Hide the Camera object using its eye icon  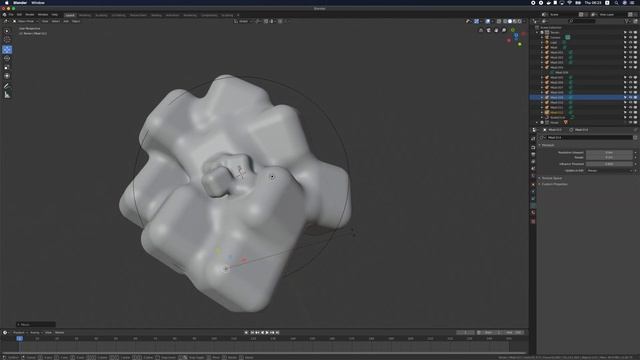coord(630,37)
